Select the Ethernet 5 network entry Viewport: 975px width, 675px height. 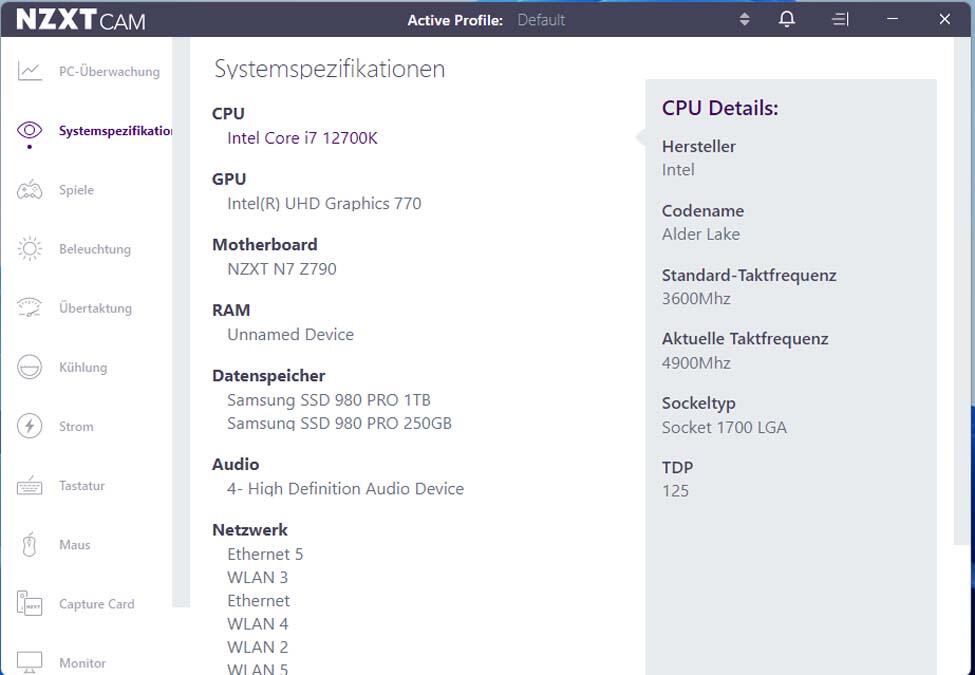265,554
